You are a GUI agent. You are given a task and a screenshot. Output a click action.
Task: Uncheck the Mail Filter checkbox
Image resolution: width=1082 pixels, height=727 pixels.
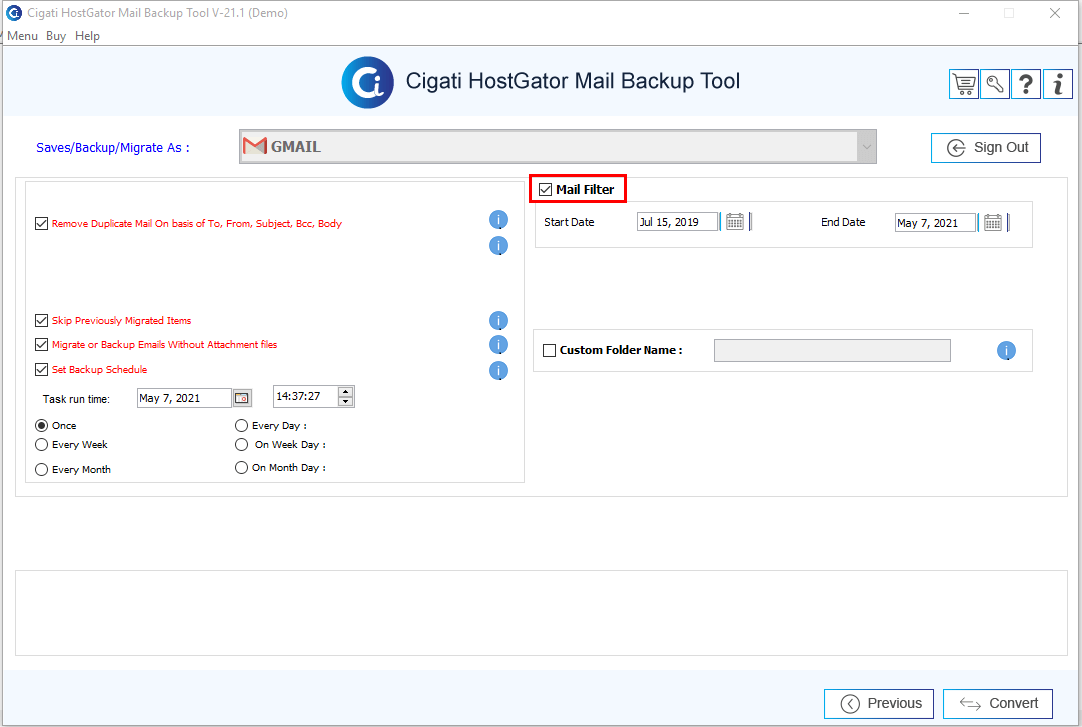click(546, 190)
